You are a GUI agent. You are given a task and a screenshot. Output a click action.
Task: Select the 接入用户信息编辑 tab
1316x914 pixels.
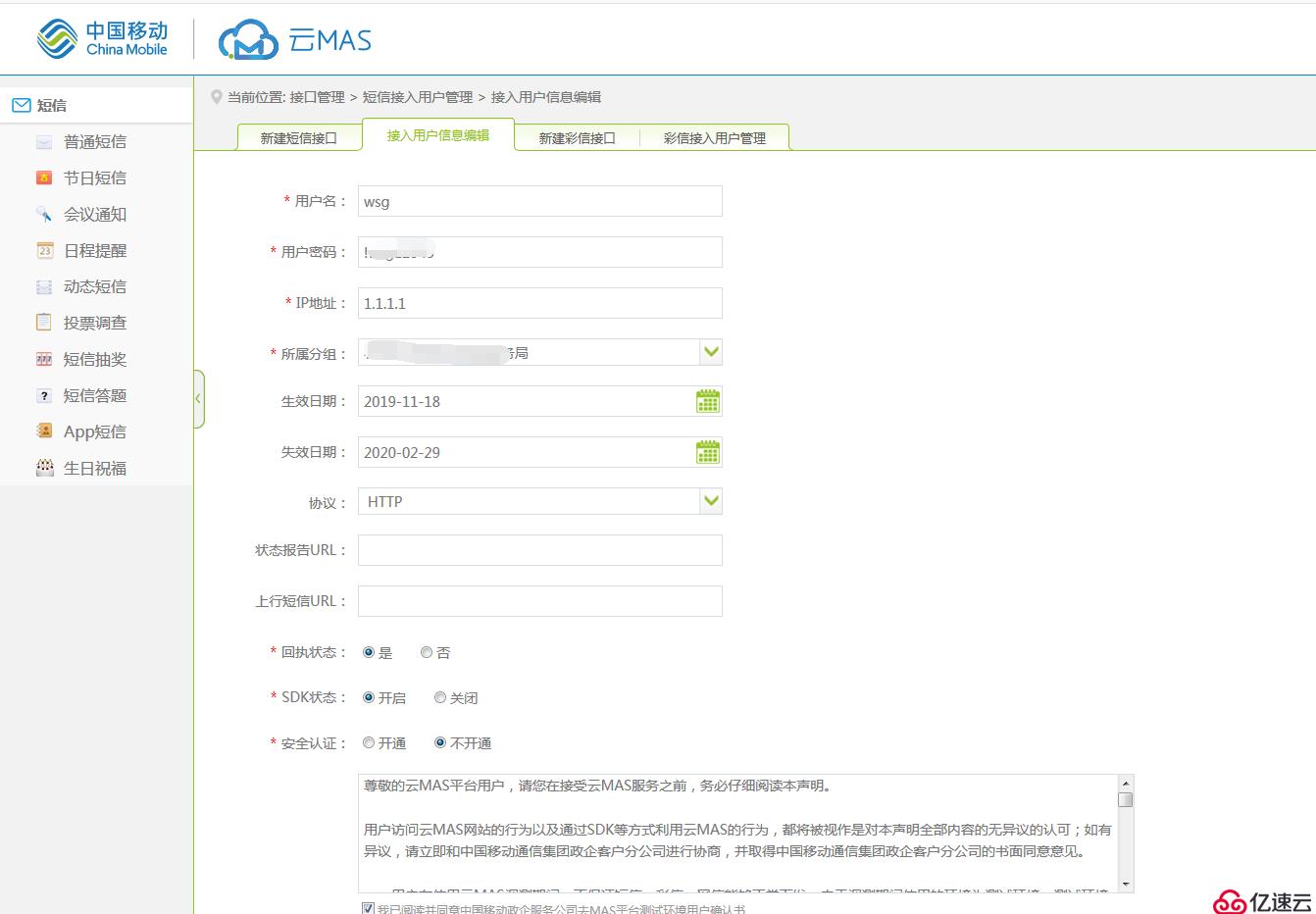pos(437,135)
